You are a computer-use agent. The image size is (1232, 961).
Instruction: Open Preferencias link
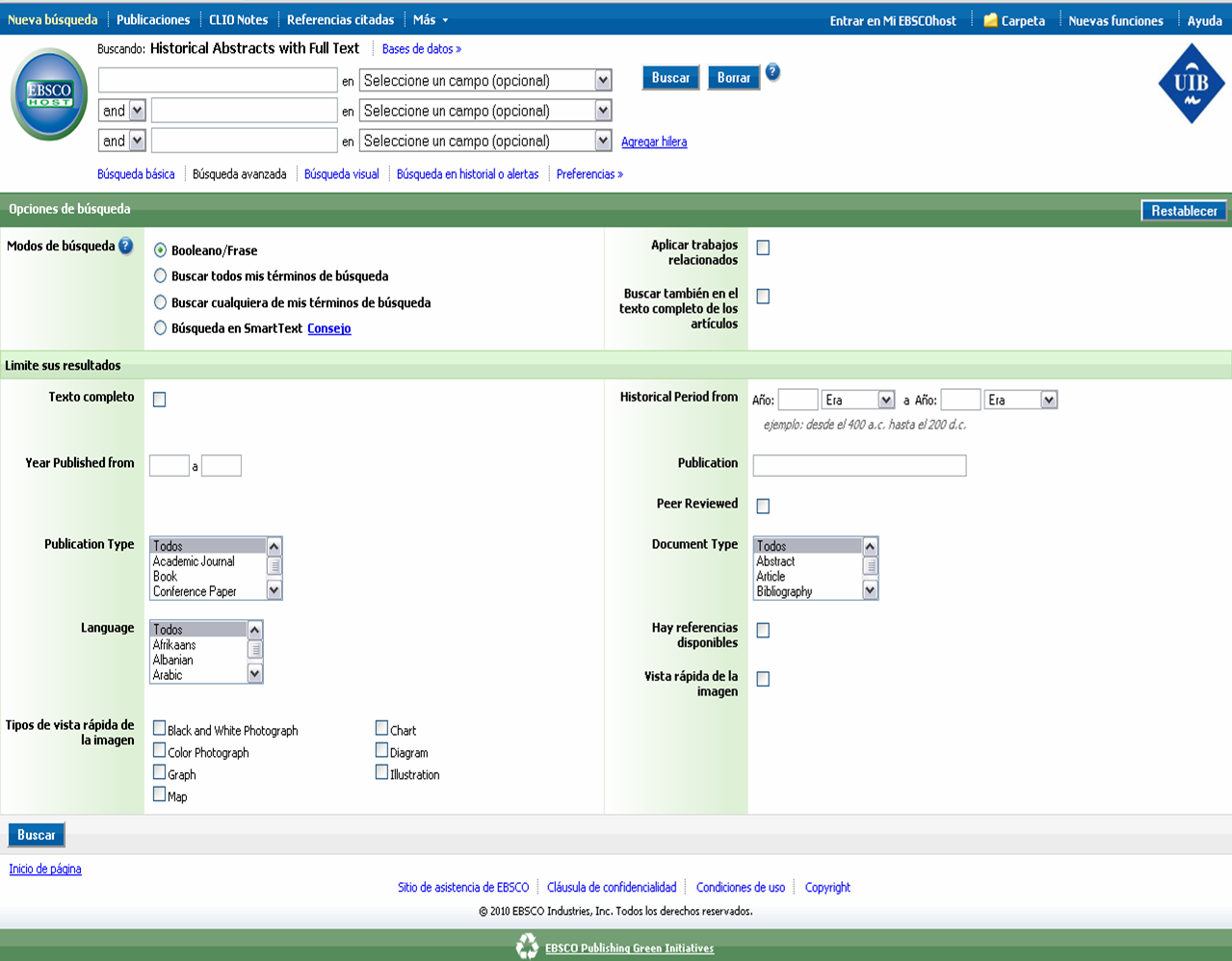590,174
